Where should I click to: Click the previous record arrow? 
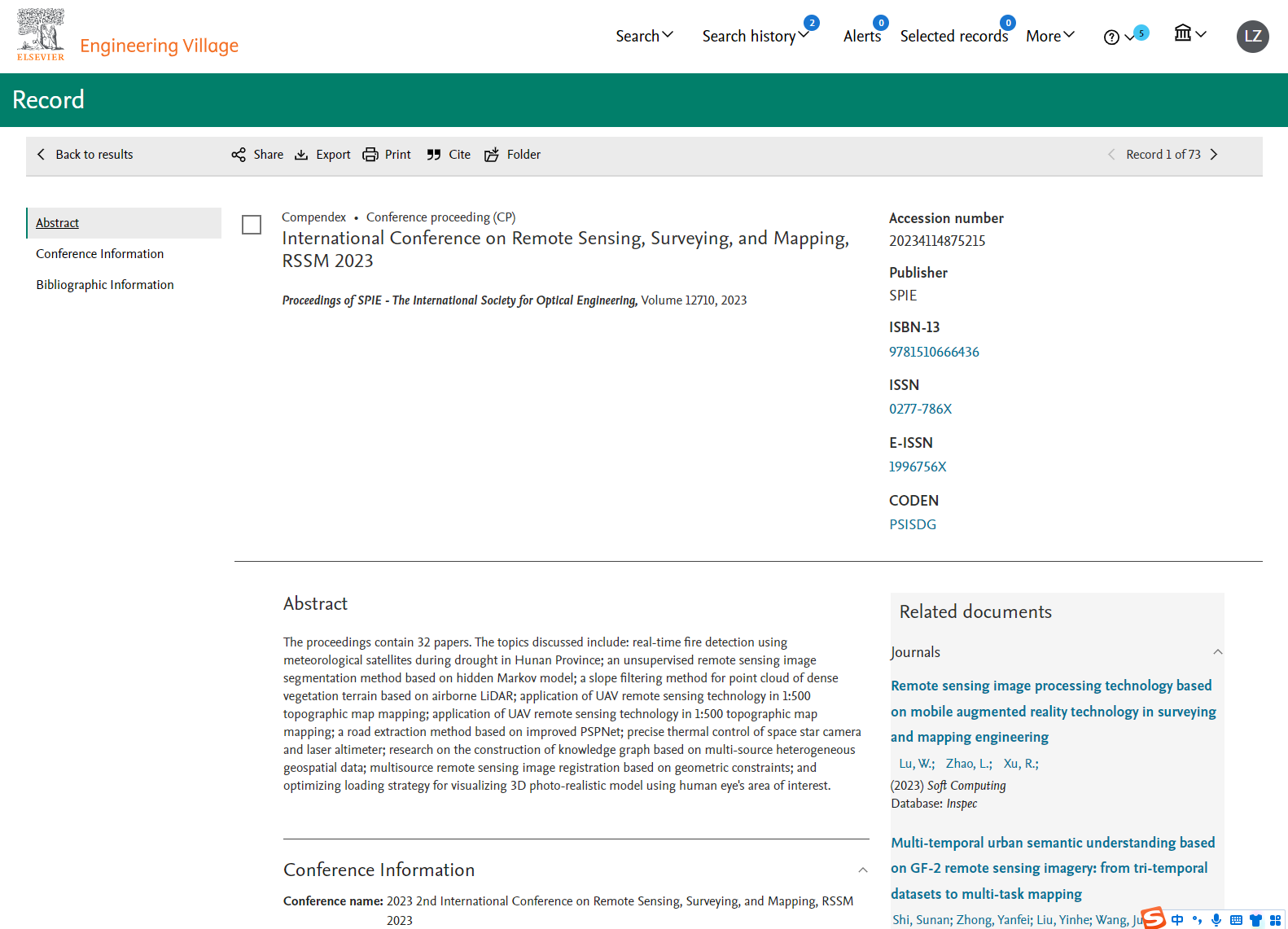pos(1111,155)
